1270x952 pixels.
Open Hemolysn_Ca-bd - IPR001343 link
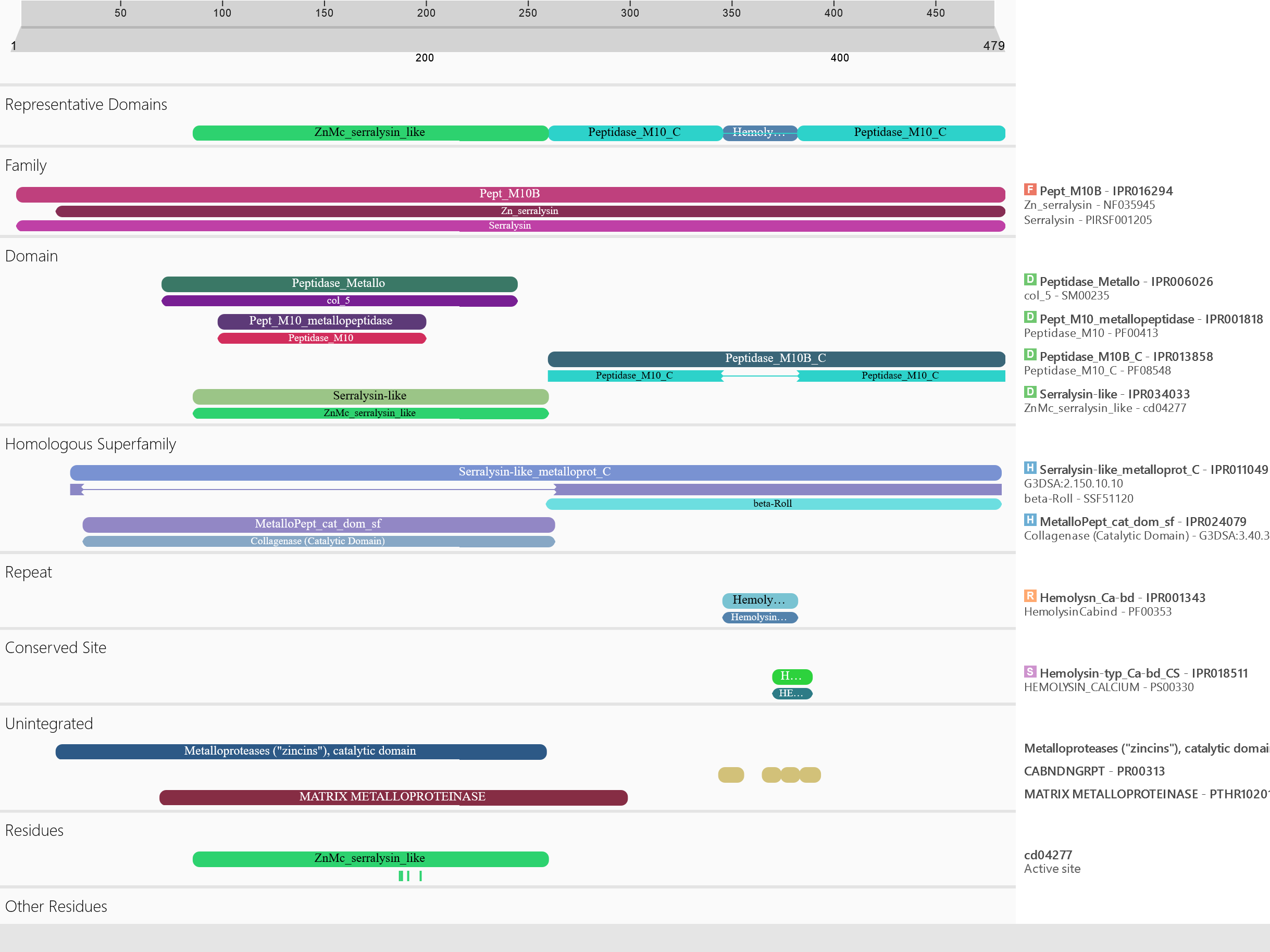click(1122, 598)
